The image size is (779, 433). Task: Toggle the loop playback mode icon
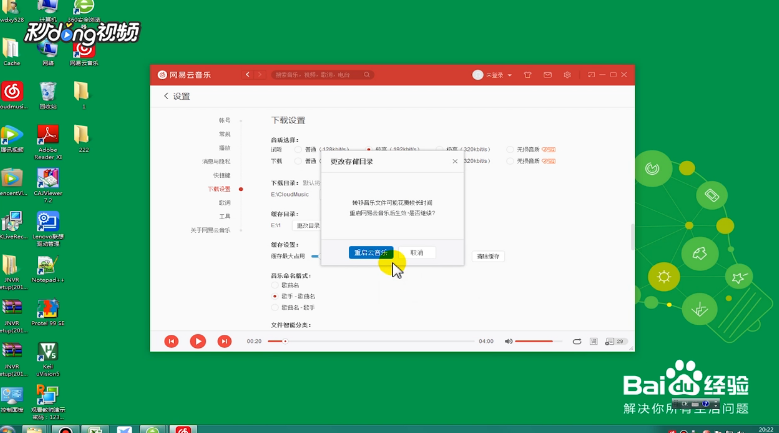coord(577,341)
